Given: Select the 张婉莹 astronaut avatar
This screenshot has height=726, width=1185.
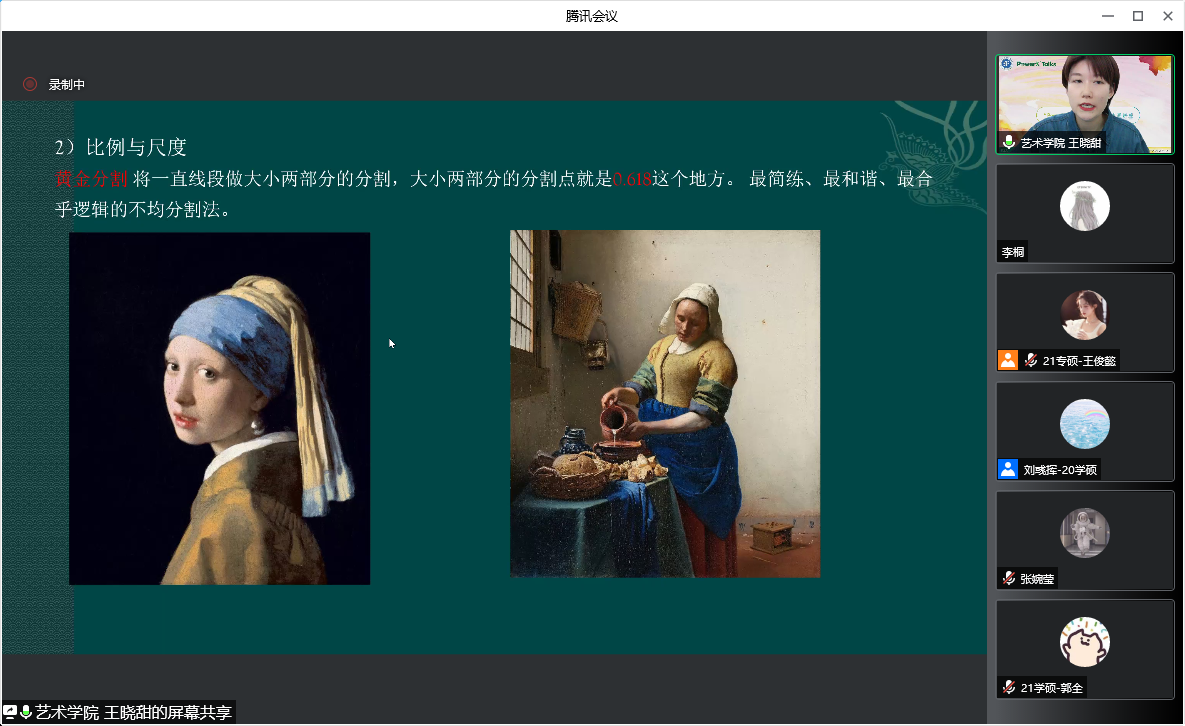Looking at the screenshot, I should click(x=1084, y=533).
